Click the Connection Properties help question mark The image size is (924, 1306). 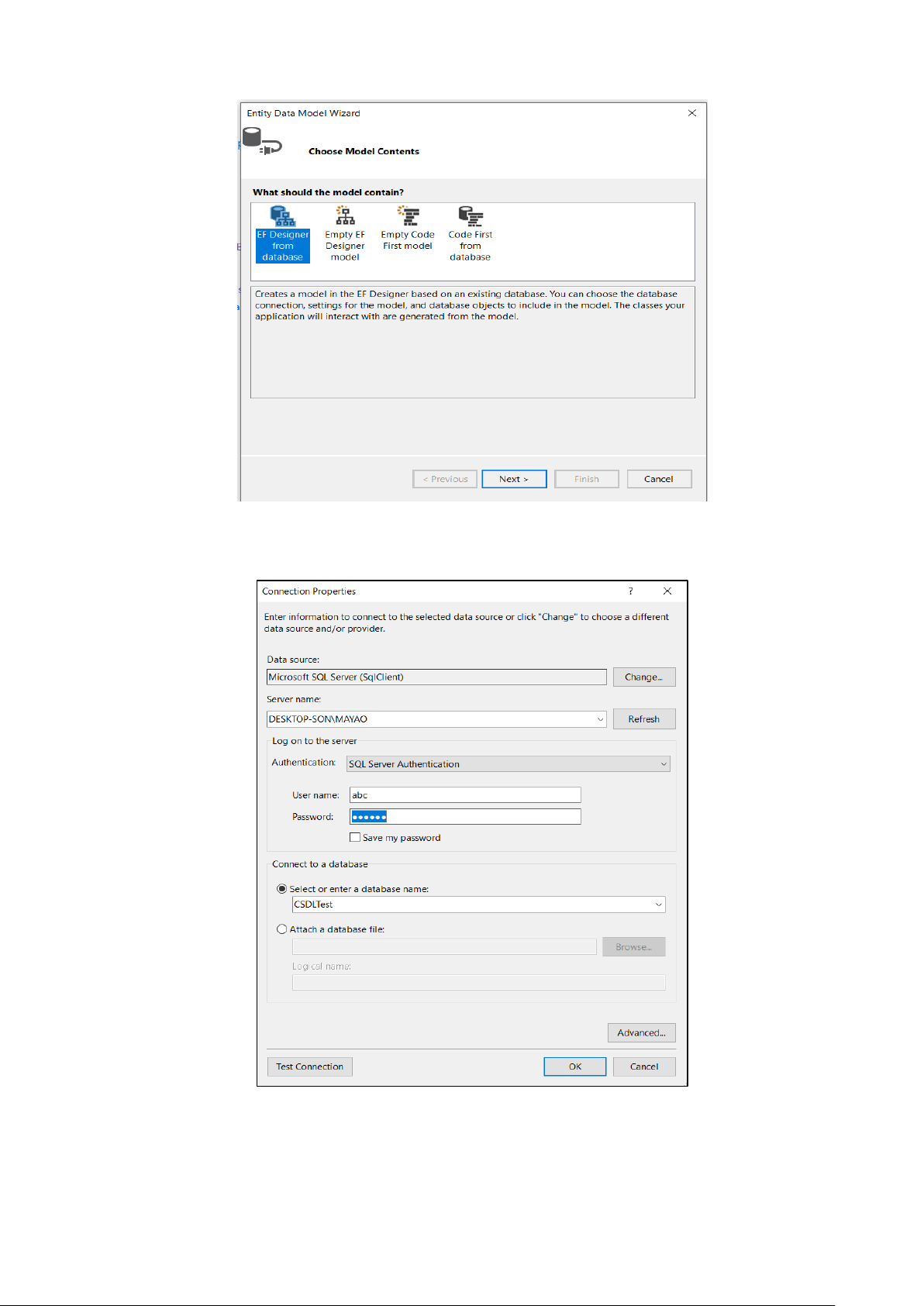(x=630, y=591)
